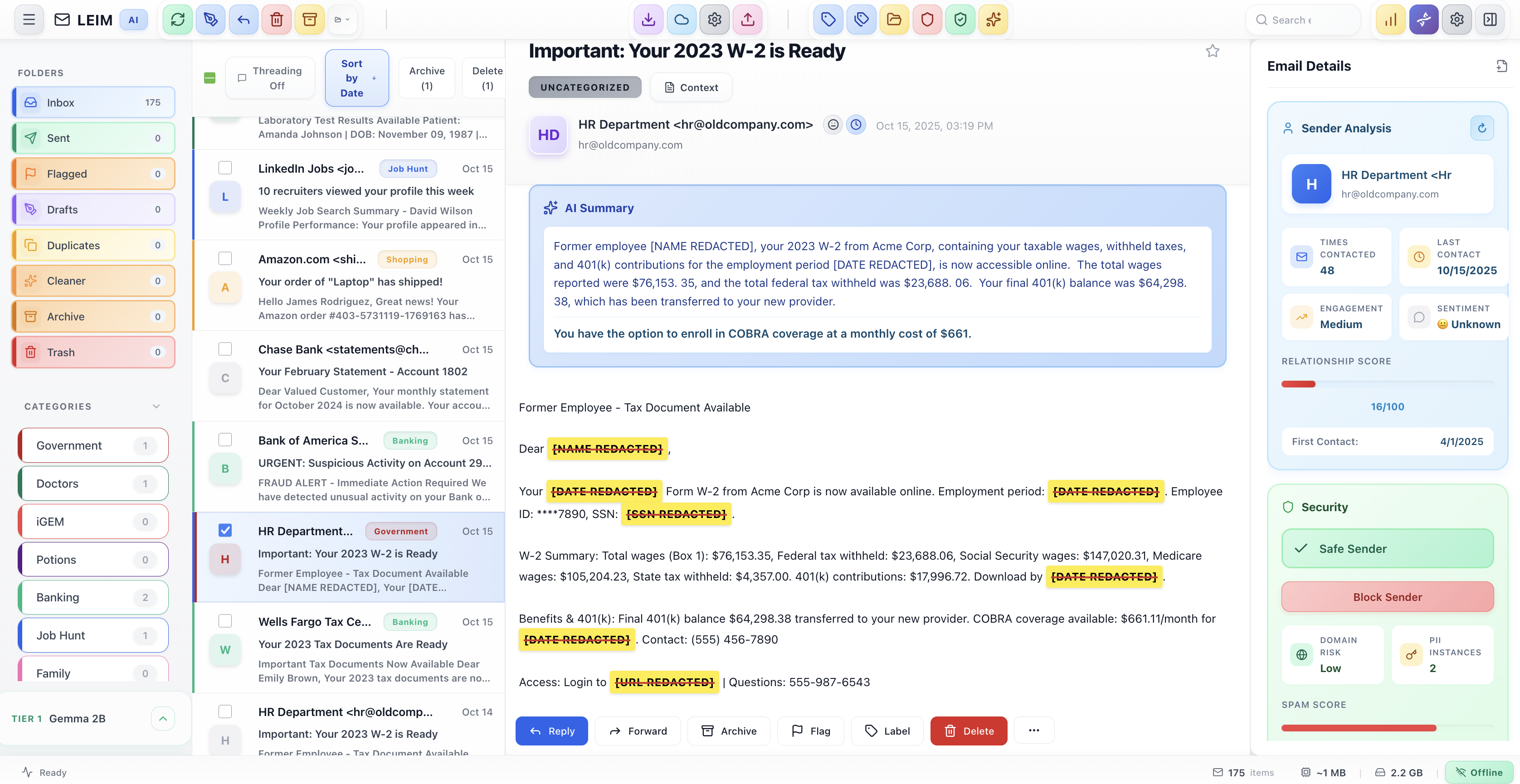The height and width of the screenshot is (784, 1520).
Task: Check the Chase Bank email checkbox
Action: pyautogui.click(x=225, y=349)
